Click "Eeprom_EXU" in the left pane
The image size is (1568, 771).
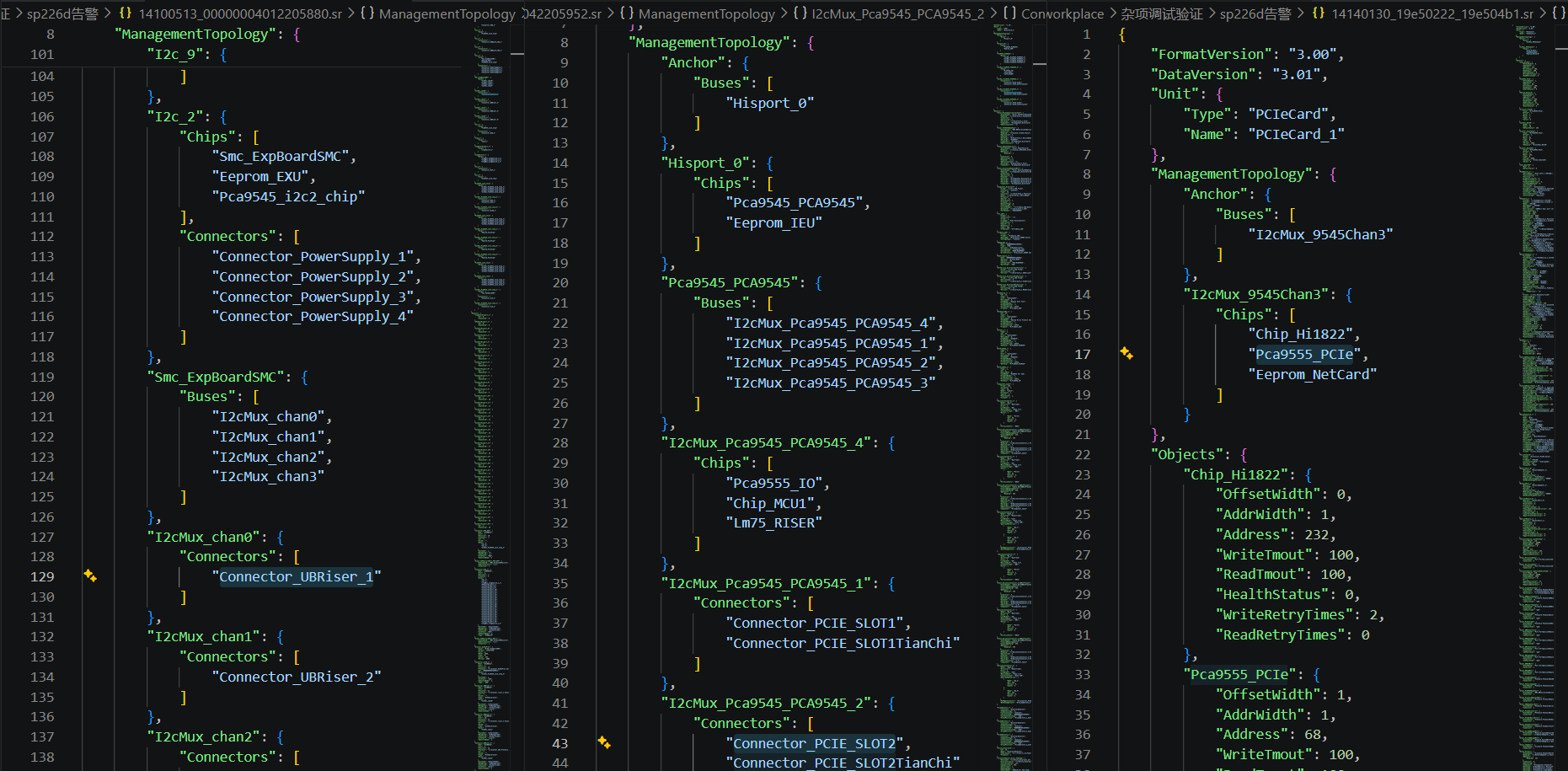click(260, 176)
